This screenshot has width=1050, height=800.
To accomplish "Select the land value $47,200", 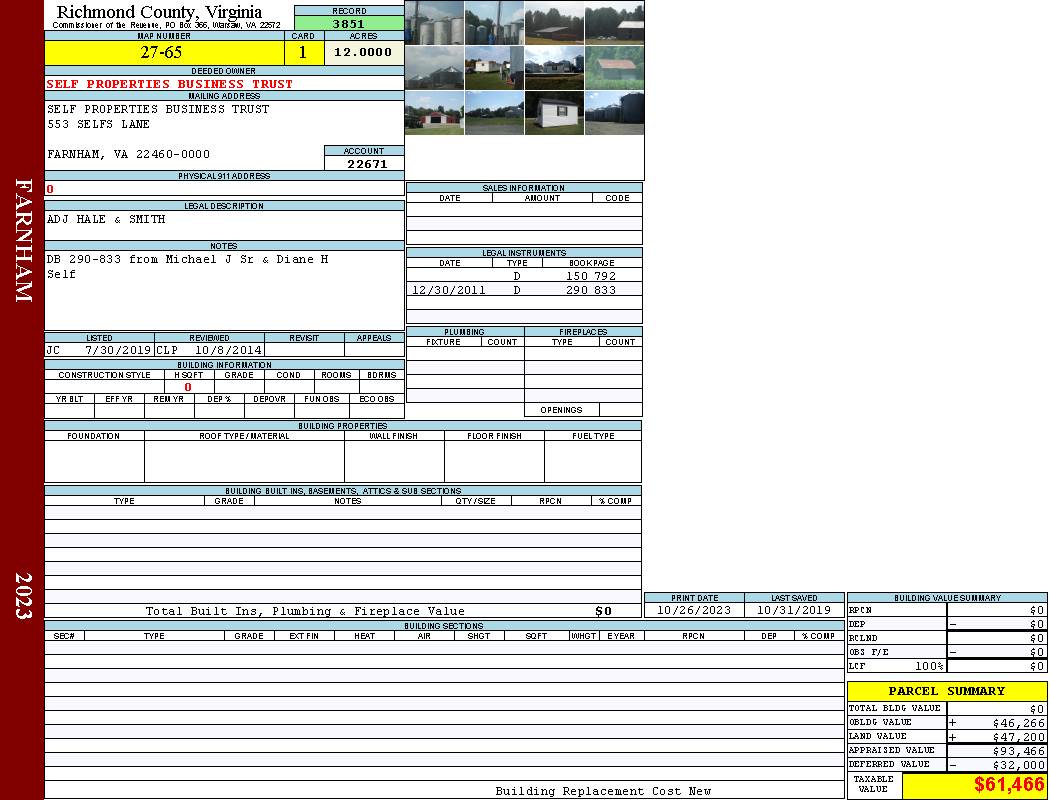I will coord(1019,737).
